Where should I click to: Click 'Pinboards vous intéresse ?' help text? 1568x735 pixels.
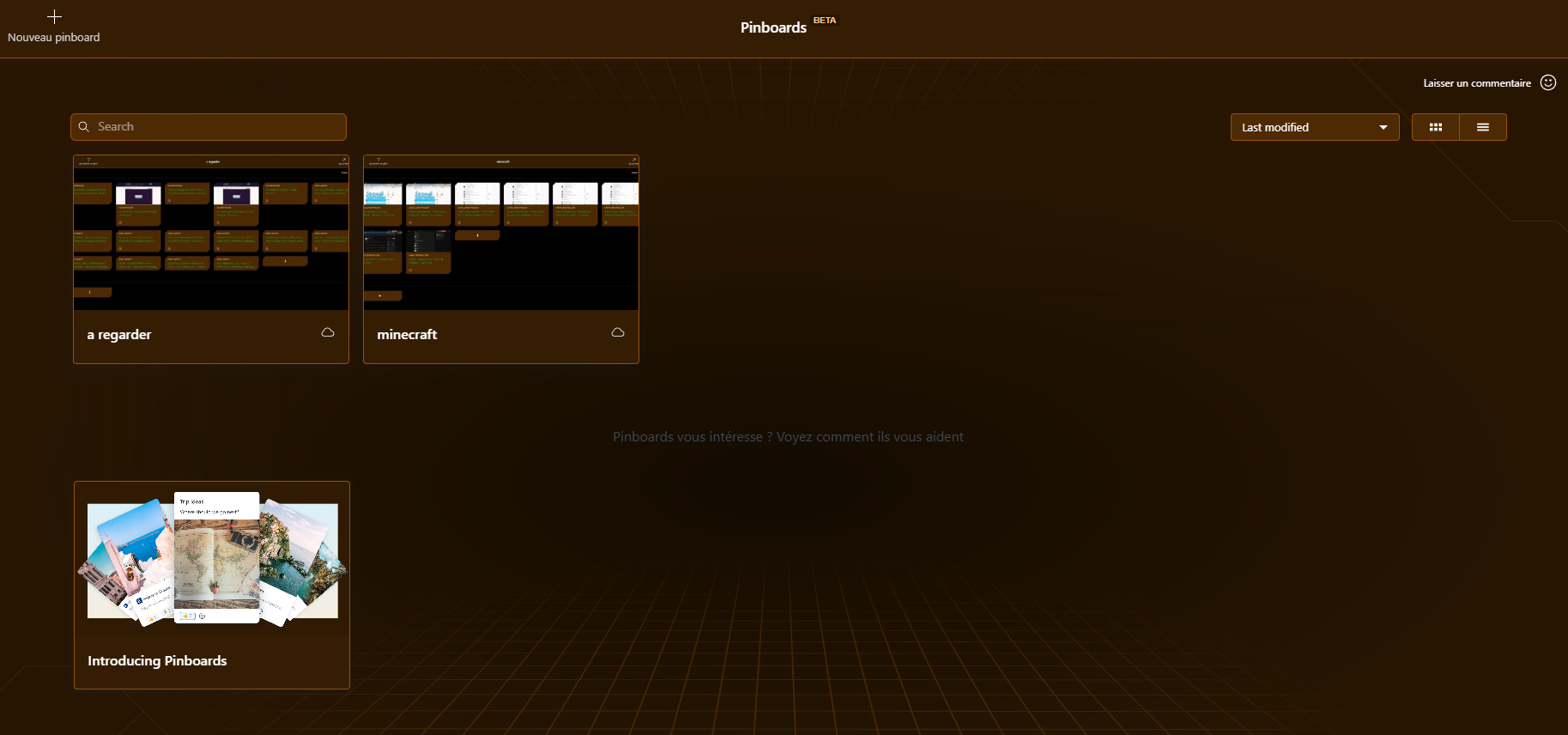788,437
